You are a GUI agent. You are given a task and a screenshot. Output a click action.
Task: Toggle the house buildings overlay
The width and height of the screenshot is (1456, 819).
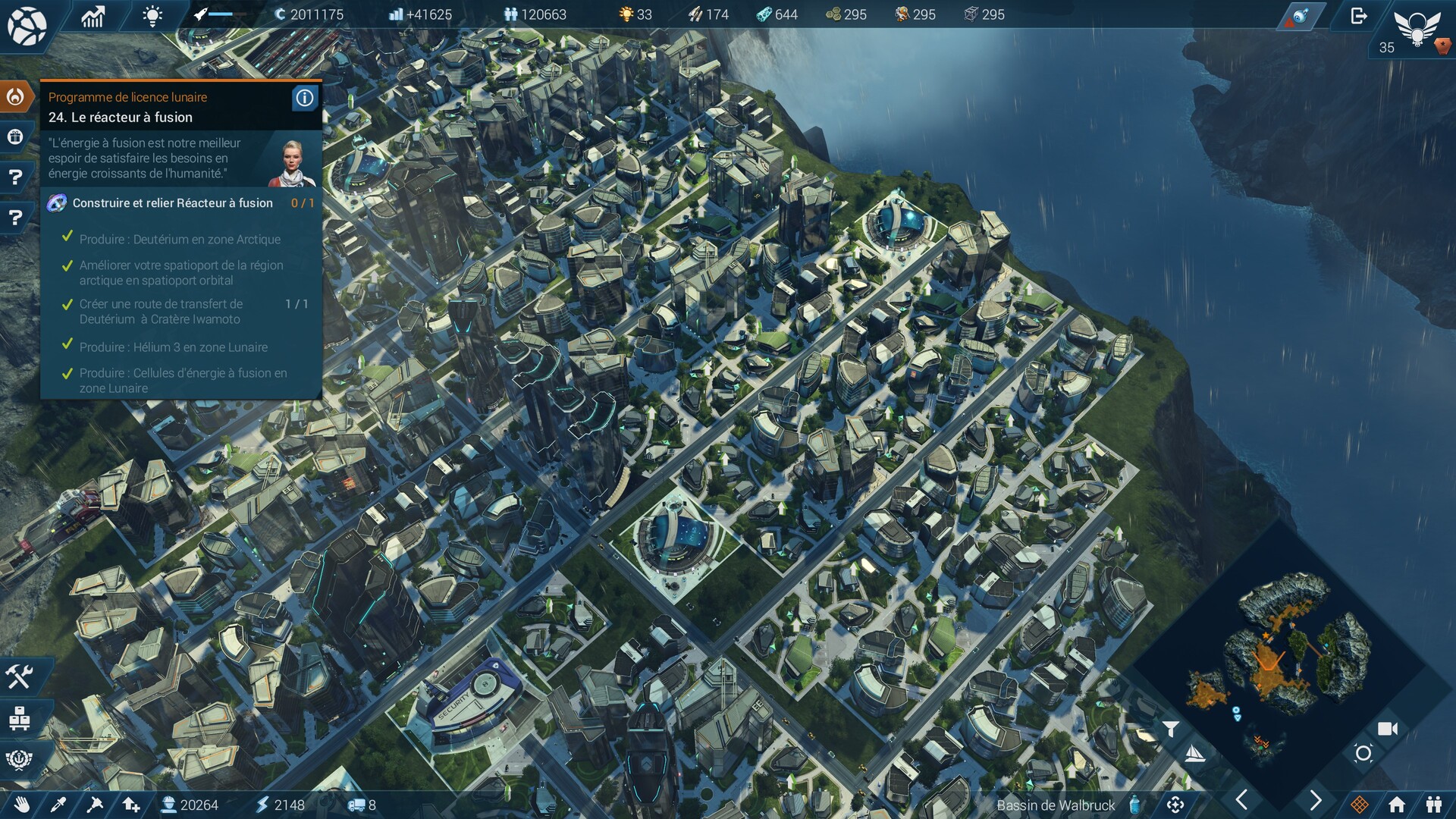click(1397, 805)
